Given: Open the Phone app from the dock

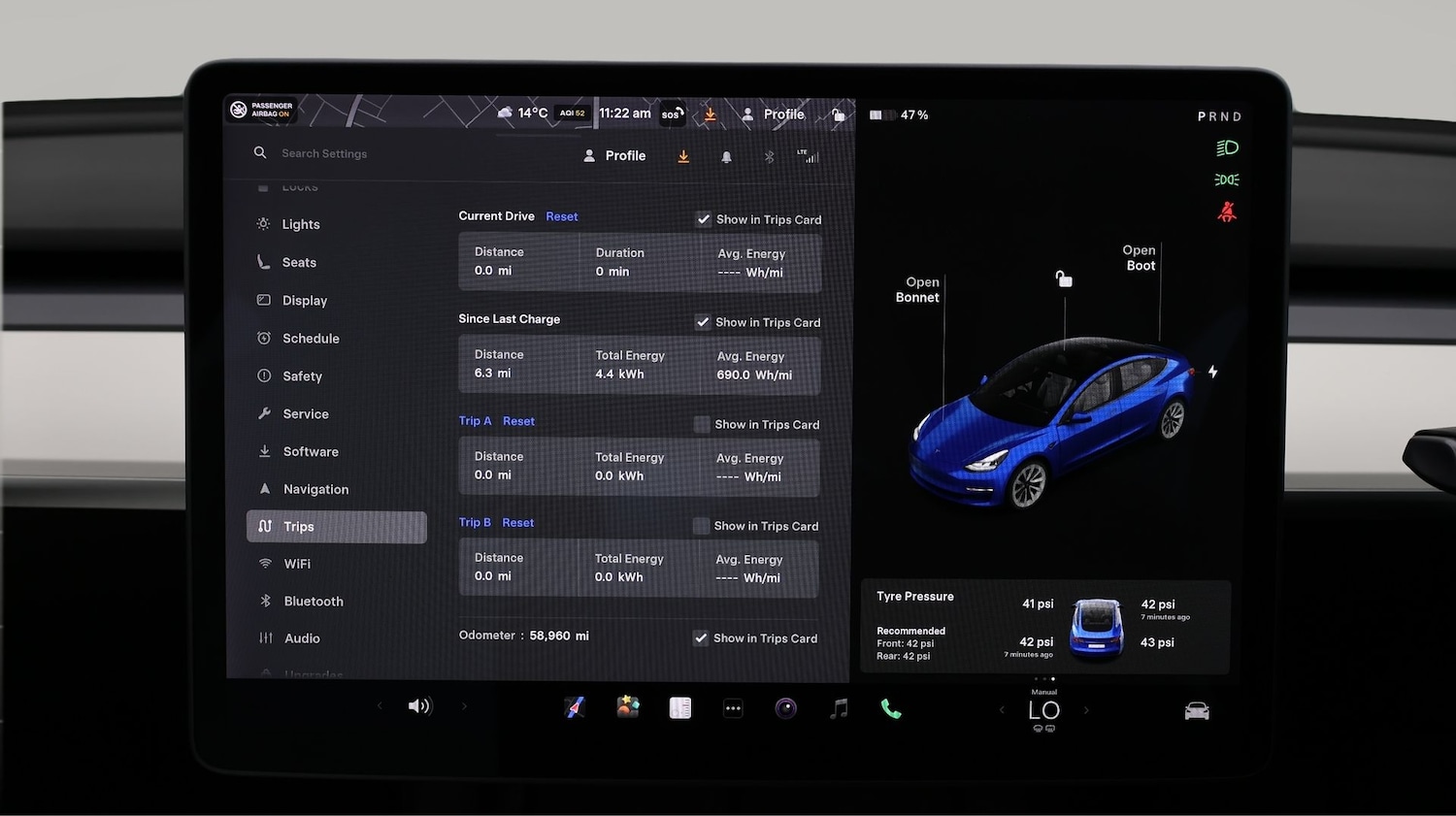Looking at the screenshot, I should point(891,707).
